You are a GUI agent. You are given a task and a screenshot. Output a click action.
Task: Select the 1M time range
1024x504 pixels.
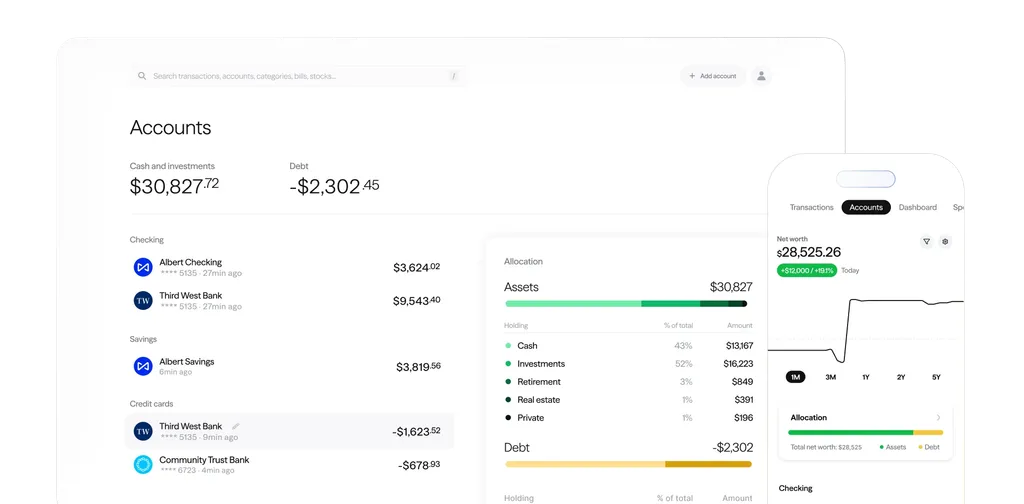tap(795, 377)
